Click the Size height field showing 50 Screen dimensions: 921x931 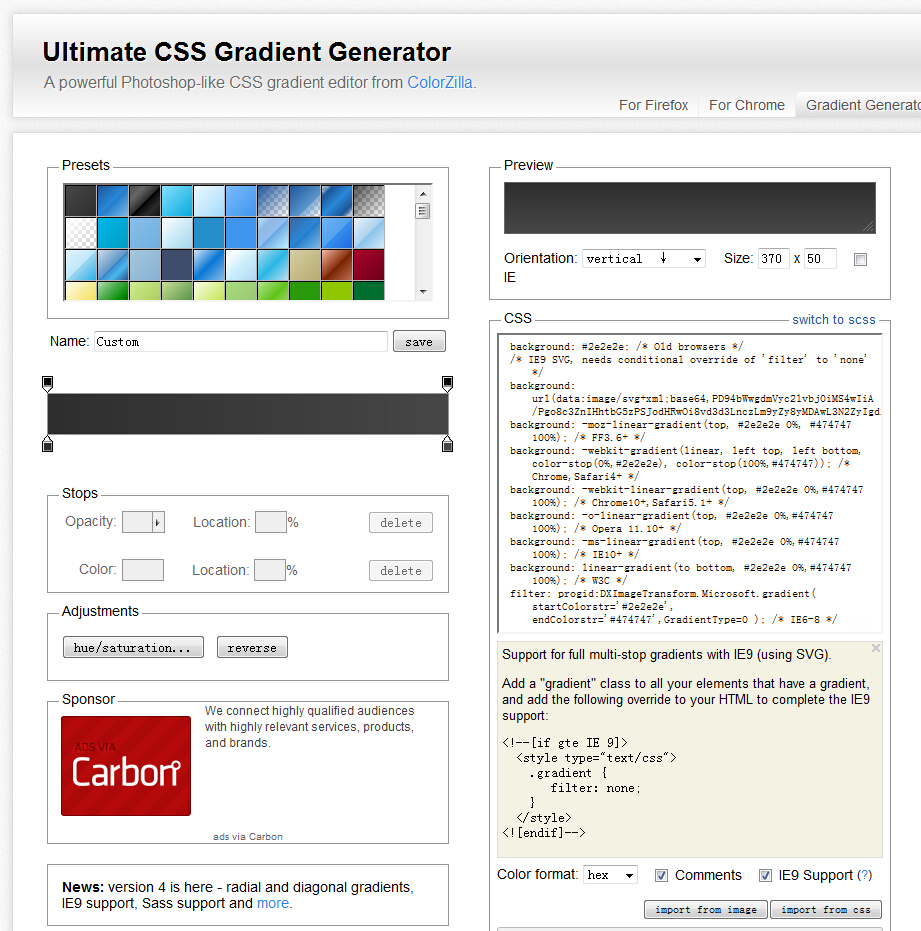[x=821, y=259]
